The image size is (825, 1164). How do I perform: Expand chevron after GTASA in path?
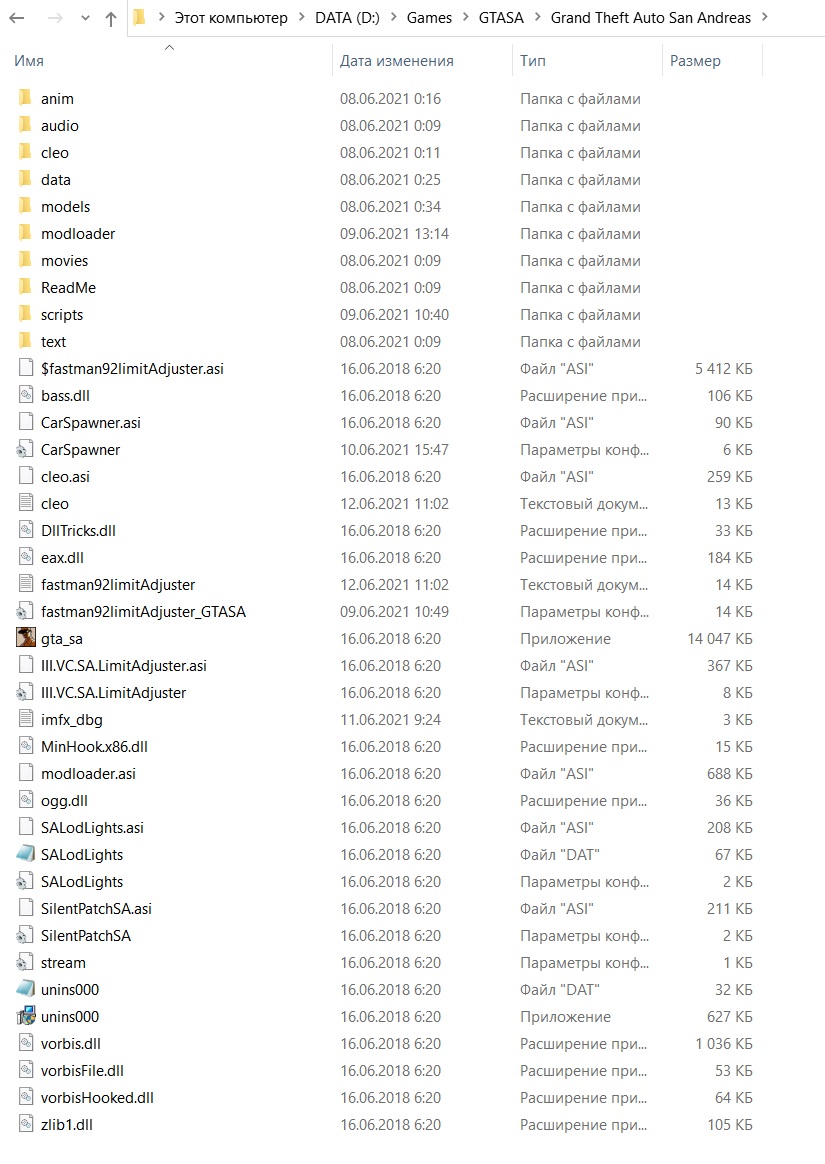[538, 17]
